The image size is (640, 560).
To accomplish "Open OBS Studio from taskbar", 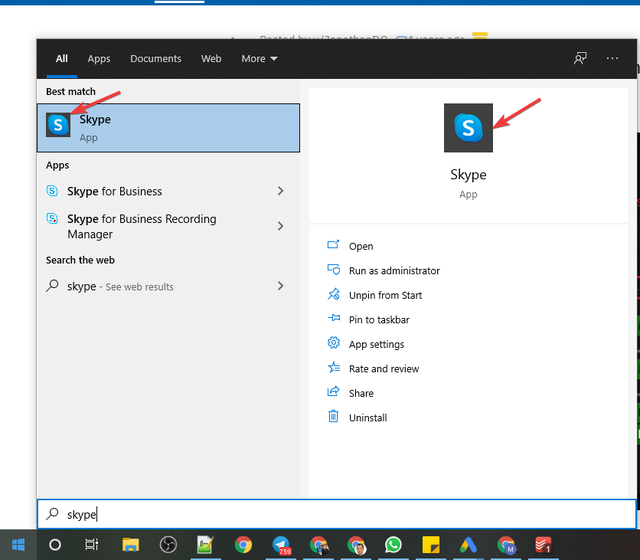I will click(x=168, y=544).
